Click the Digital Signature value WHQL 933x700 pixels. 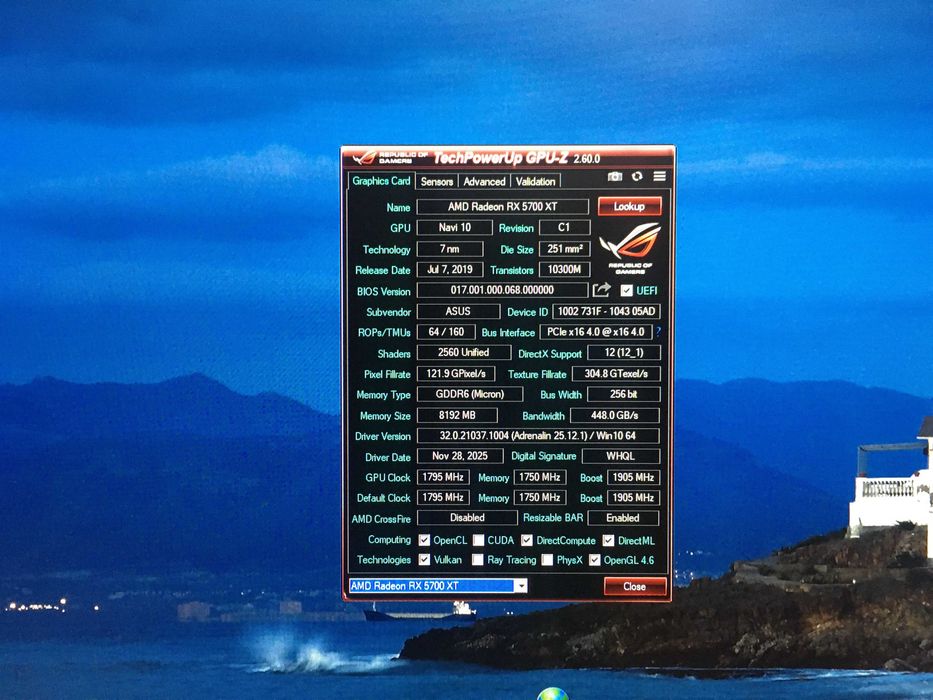[621, 456]
